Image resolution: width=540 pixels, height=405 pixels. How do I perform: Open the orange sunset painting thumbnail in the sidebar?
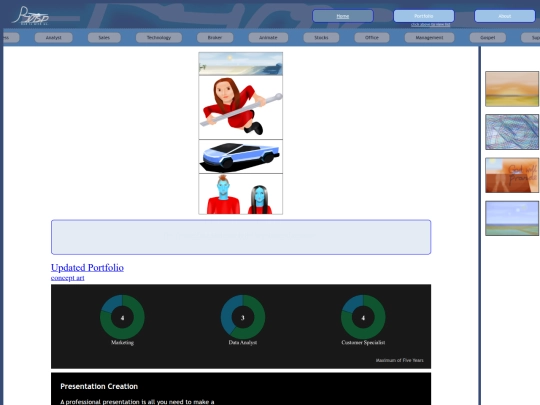pos(512,89)
